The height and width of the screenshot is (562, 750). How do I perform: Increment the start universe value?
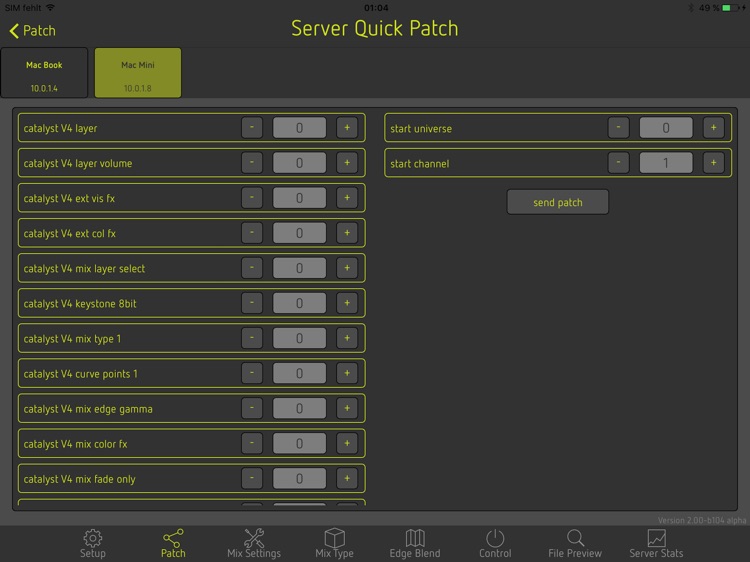[713, 128]
